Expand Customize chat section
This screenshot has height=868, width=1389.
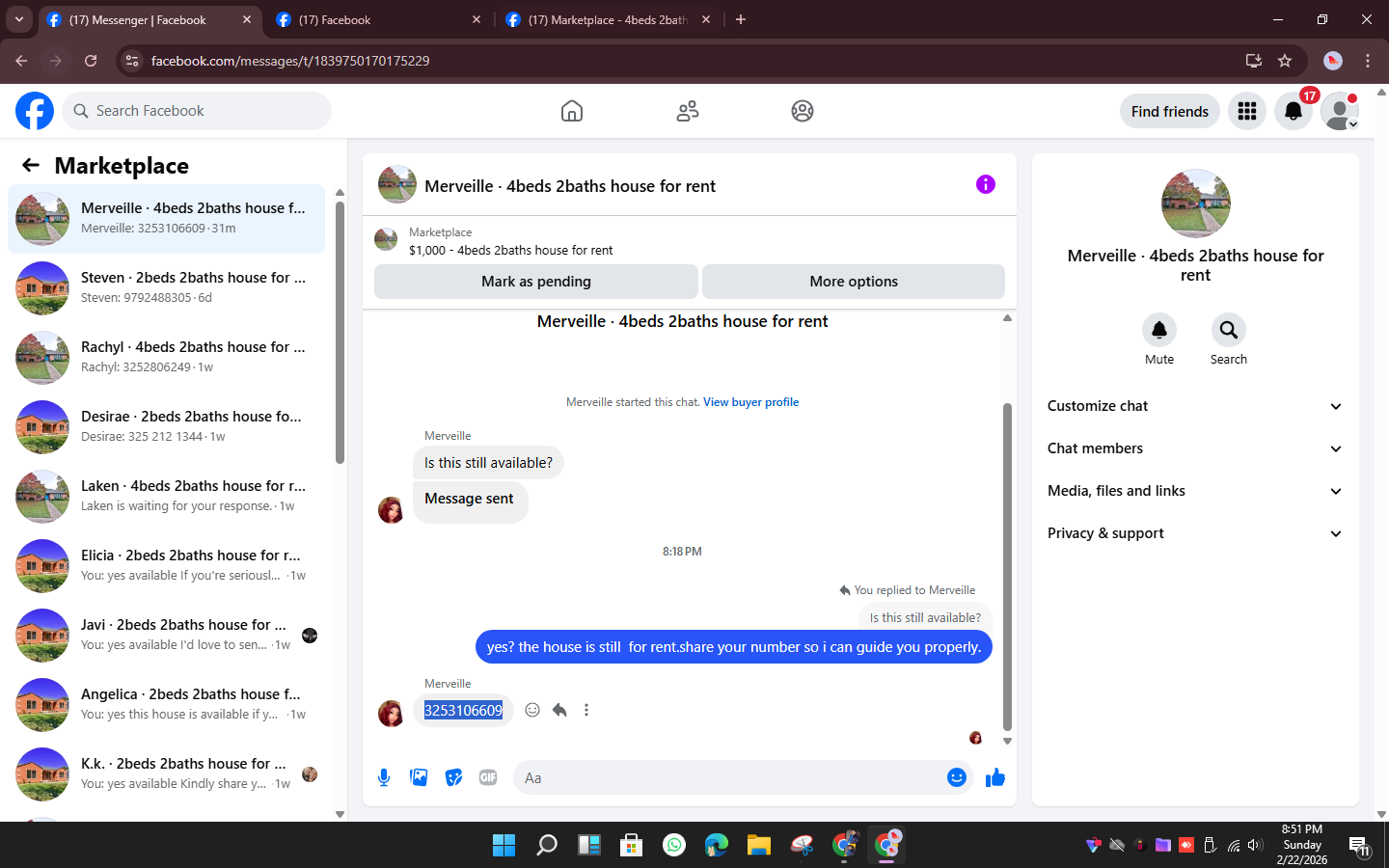click(1195, 406)
